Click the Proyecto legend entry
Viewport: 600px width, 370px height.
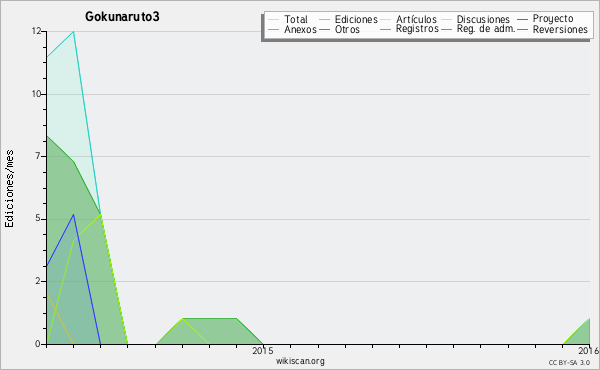click(553, 19)
